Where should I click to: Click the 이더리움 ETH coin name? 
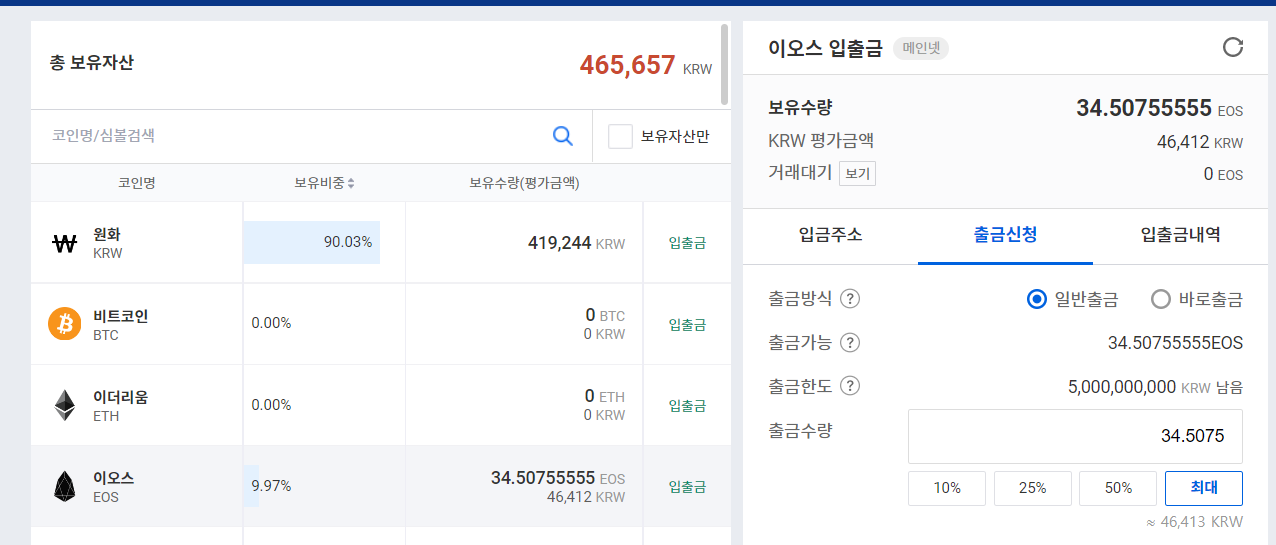[x=120, y=405]
